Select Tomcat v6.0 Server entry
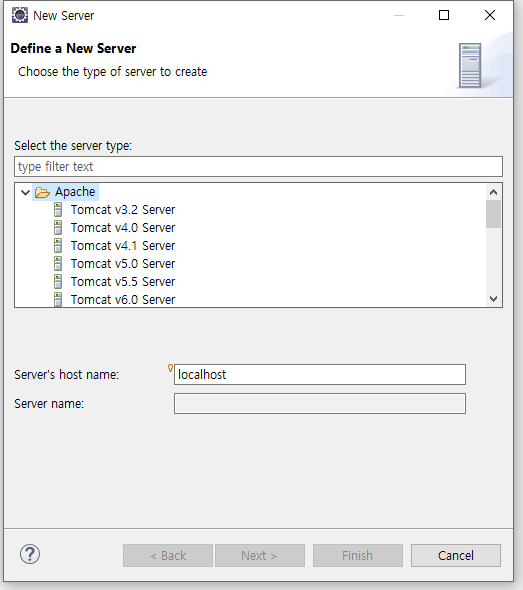523x590 pixels. [123, 300]
